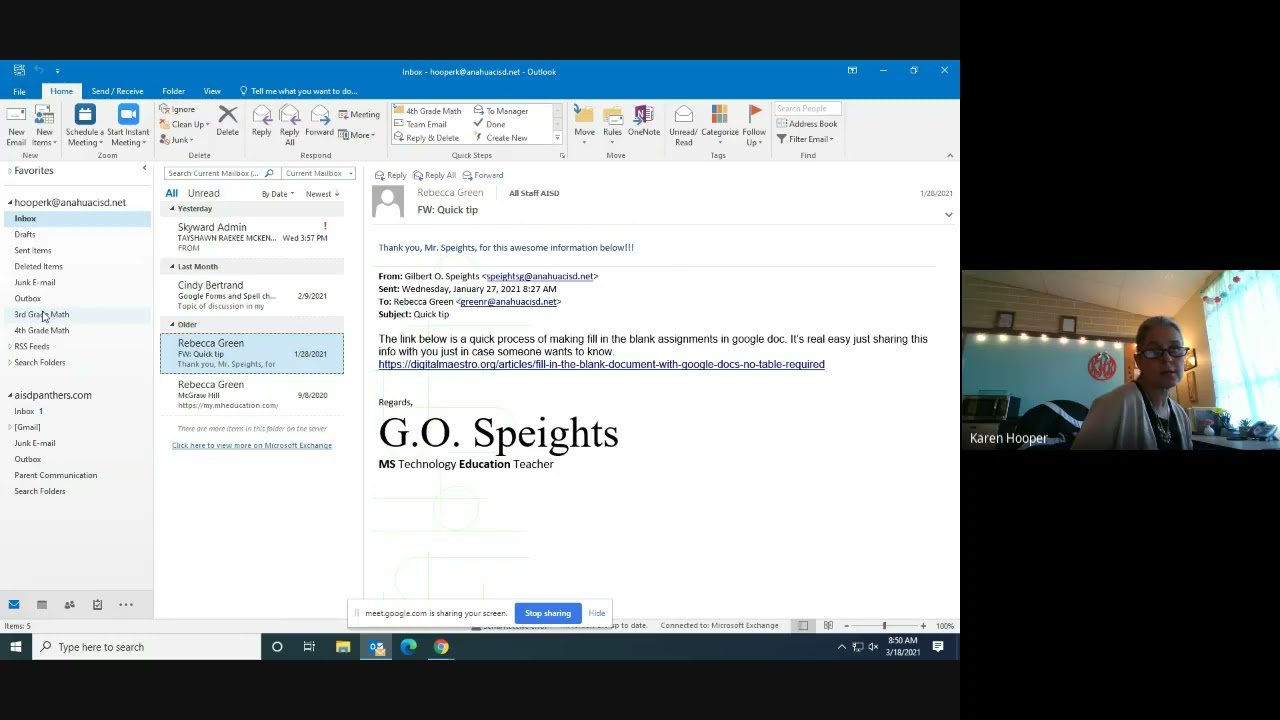Image resolution: width=1280 pixels, height=720 pixels.
Task: Open the New Items menu
Action: point(44,125)
